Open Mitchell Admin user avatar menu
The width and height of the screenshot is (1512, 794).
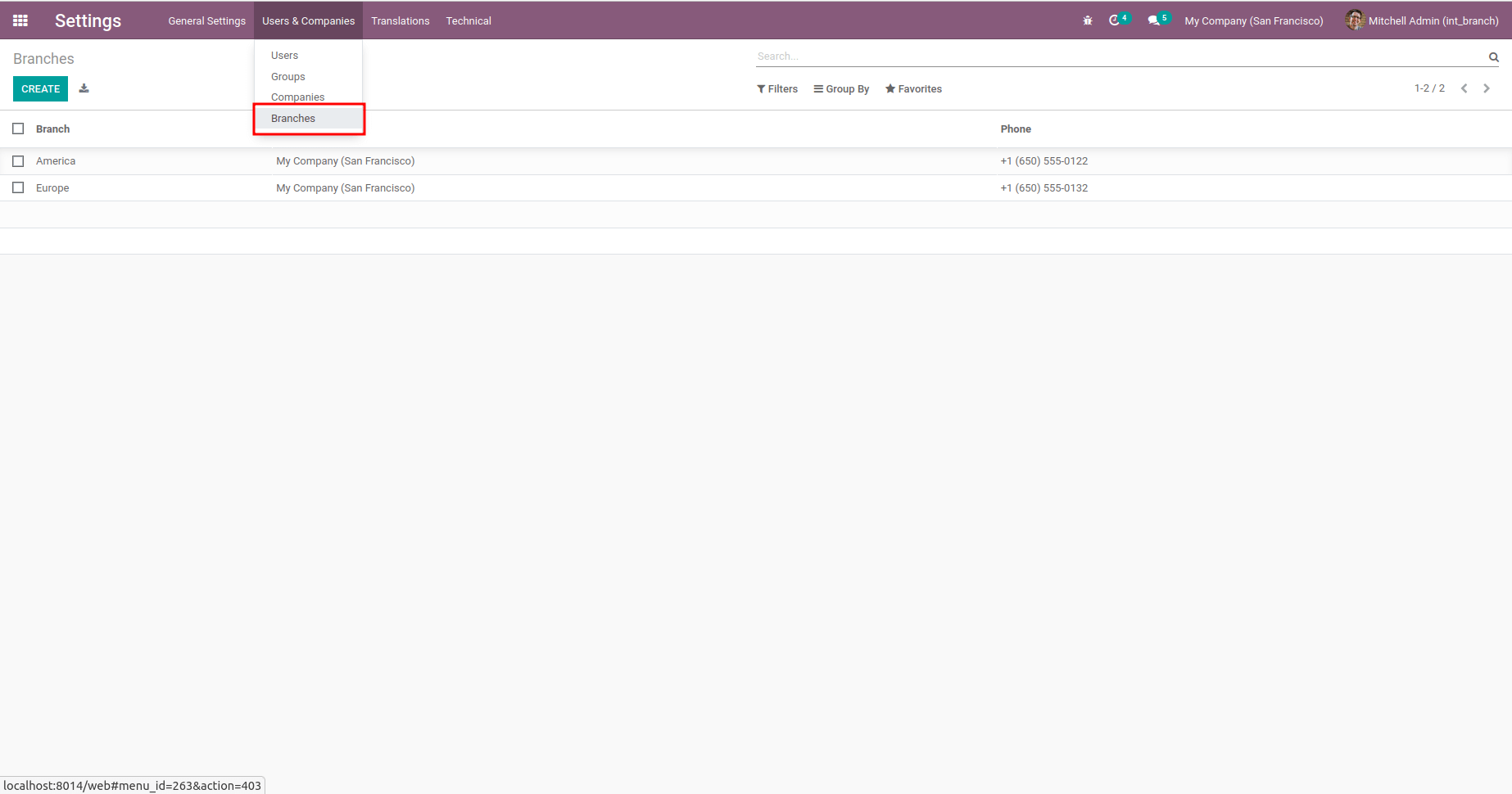(x=1422, y=20)
